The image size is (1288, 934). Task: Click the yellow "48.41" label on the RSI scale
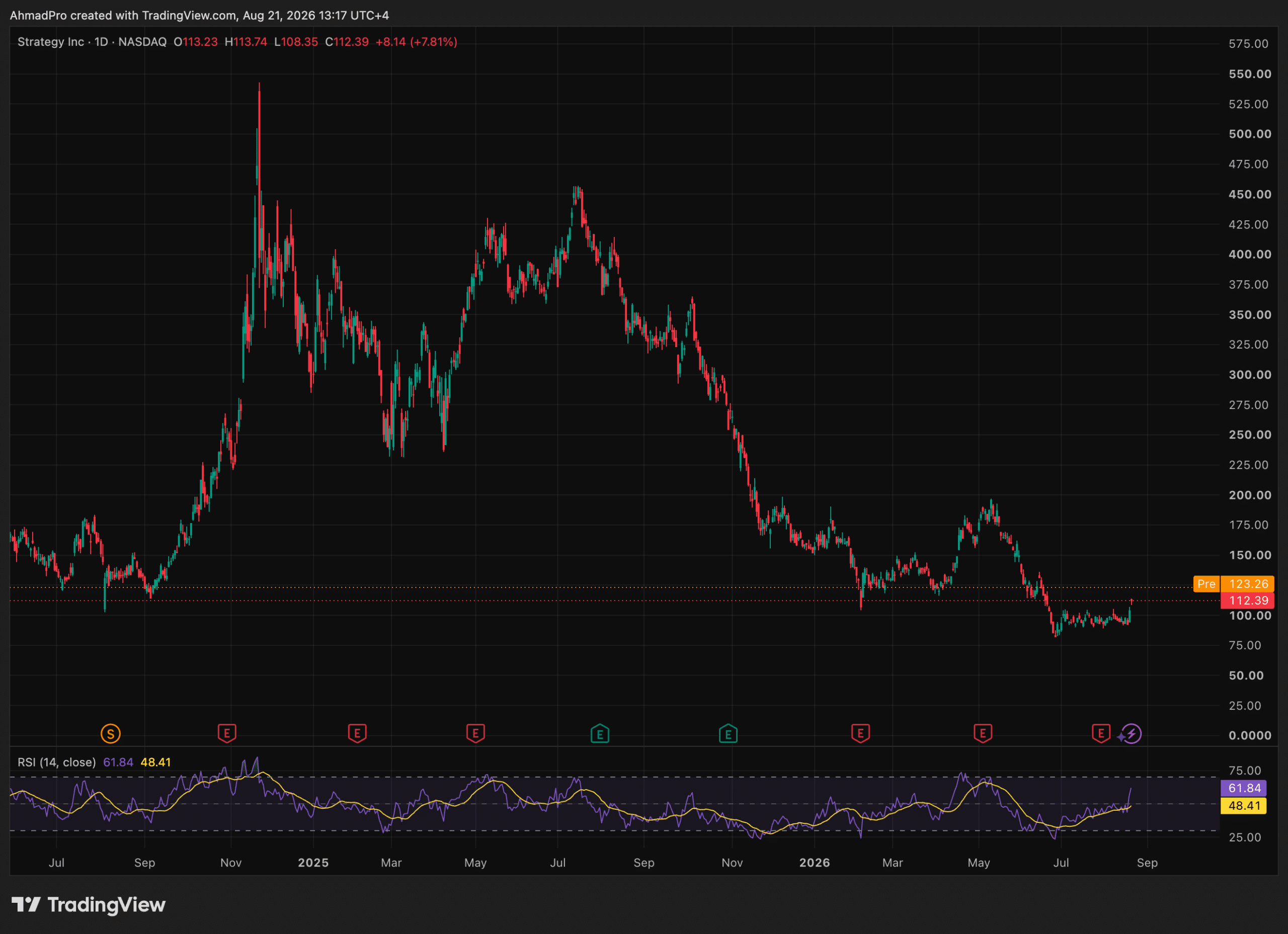click(x=1244, y=806)
